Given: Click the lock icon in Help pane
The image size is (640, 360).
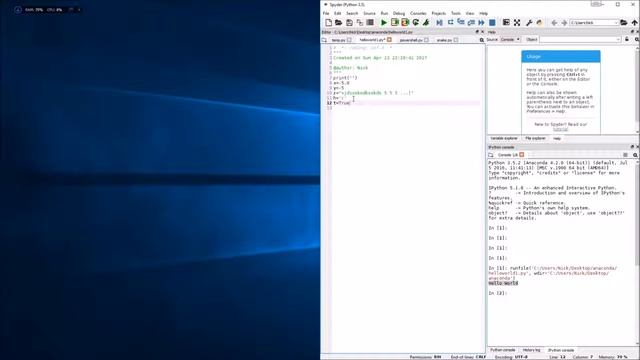Looking at the screenshot, I should [627, 39].
